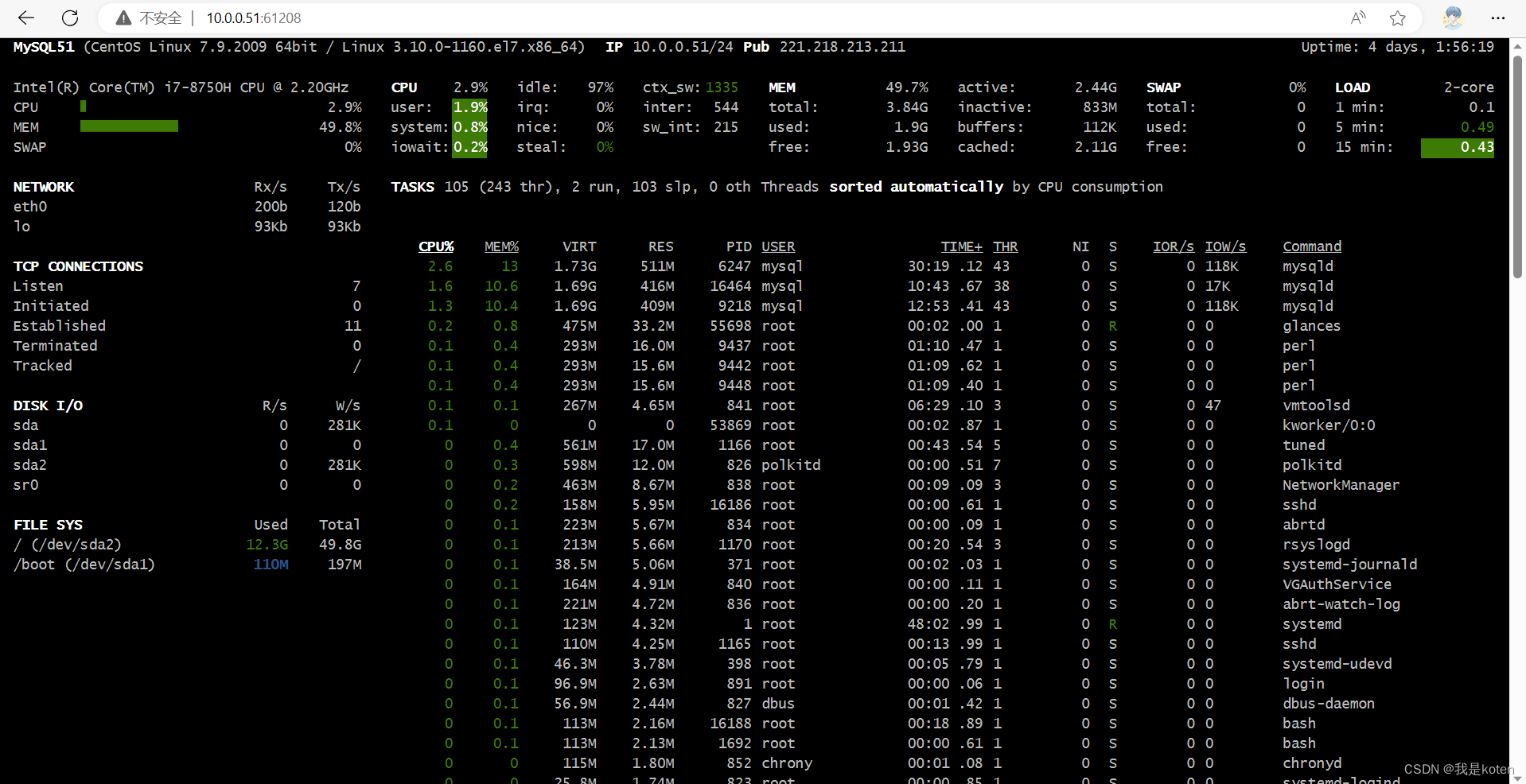Click the polkitd process command
The height and width of the screenshot is (784, 1526).
(1312, 465)
